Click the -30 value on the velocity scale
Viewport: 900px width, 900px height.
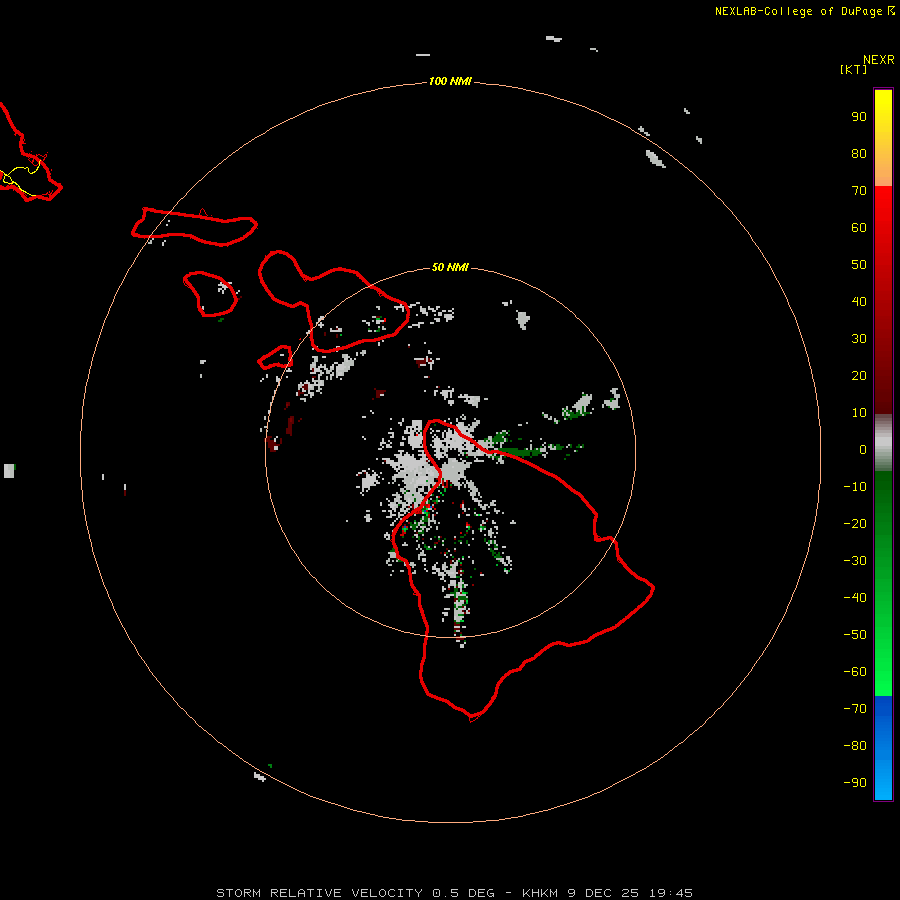click(x=855, y=561)
